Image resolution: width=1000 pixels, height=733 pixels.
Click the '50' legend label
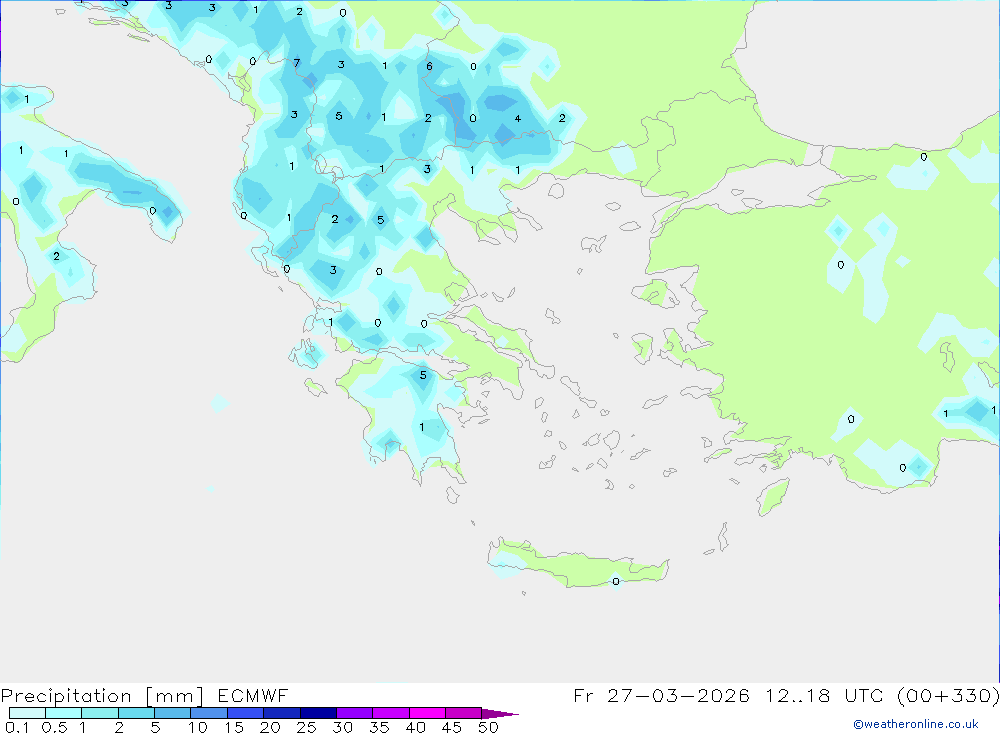pos(489,727)
